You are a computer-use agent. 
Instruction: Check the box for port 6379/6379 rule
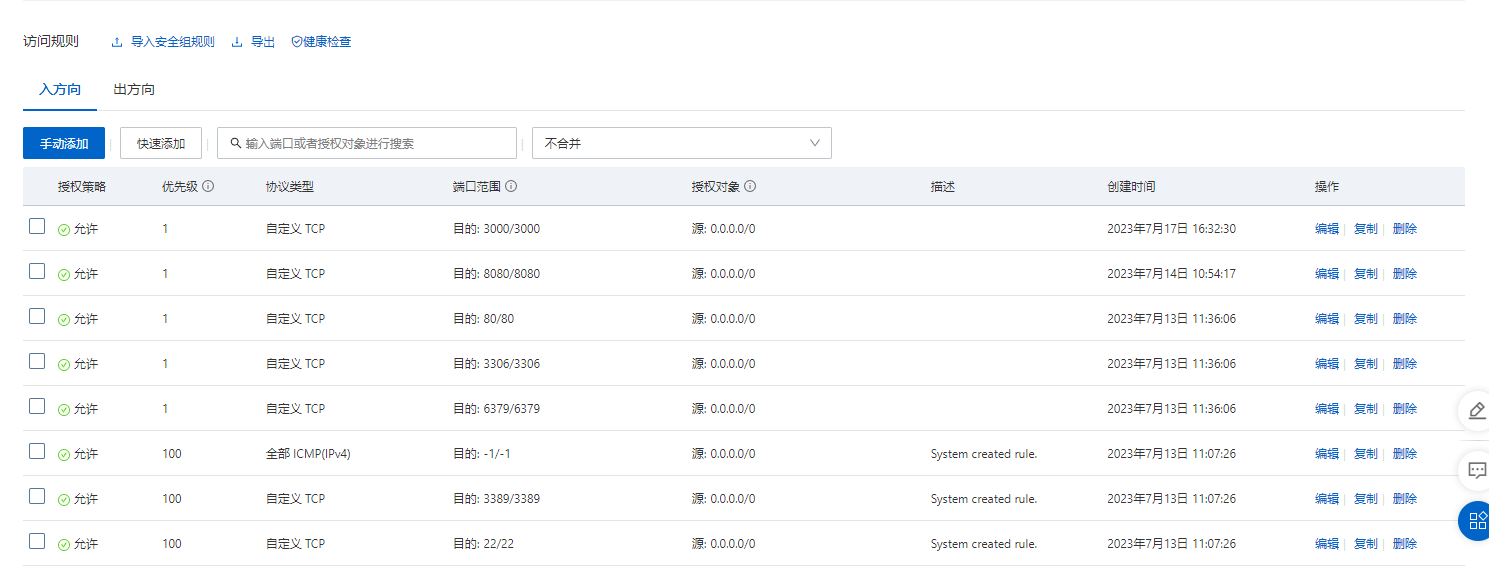click(x=37, y=406)
